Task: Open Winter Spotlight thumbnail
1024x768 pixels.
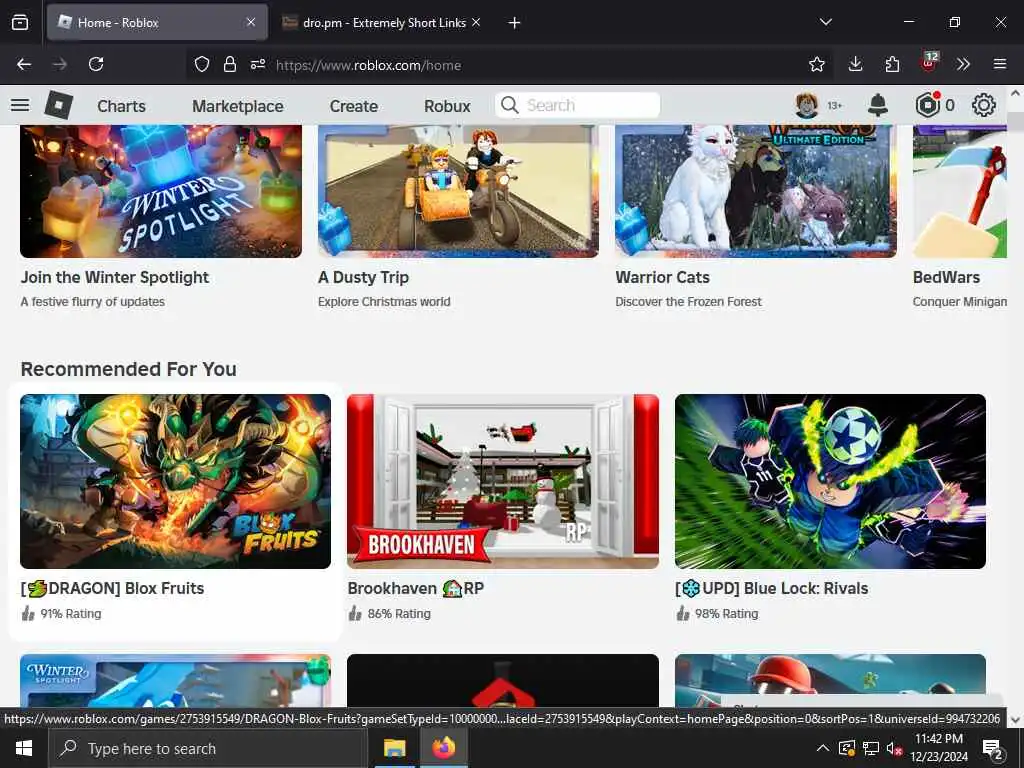Action: click(161, 191)
